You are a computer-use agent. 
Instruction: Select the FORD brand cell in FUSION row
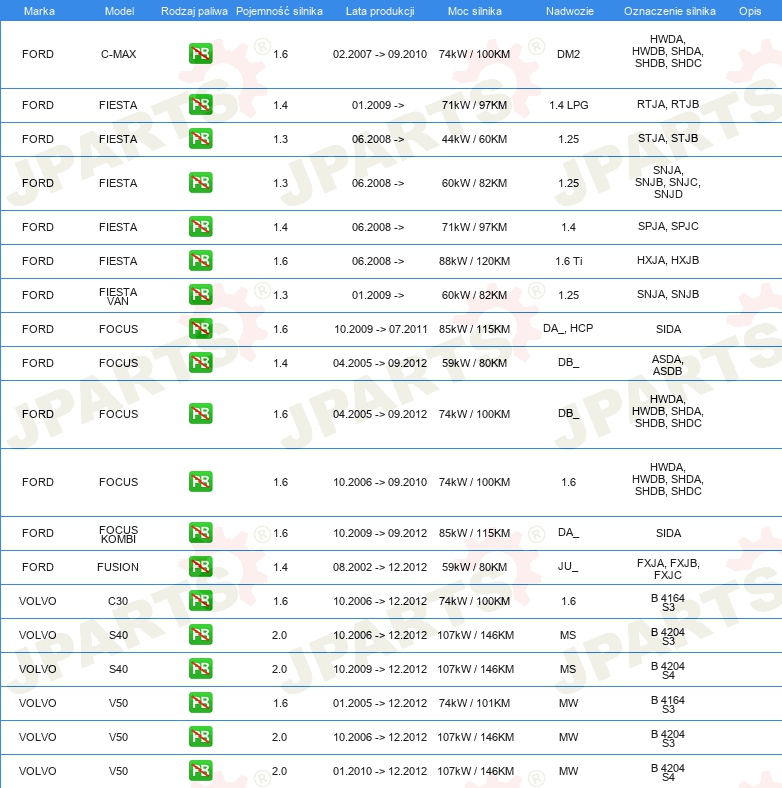(38, 567)
